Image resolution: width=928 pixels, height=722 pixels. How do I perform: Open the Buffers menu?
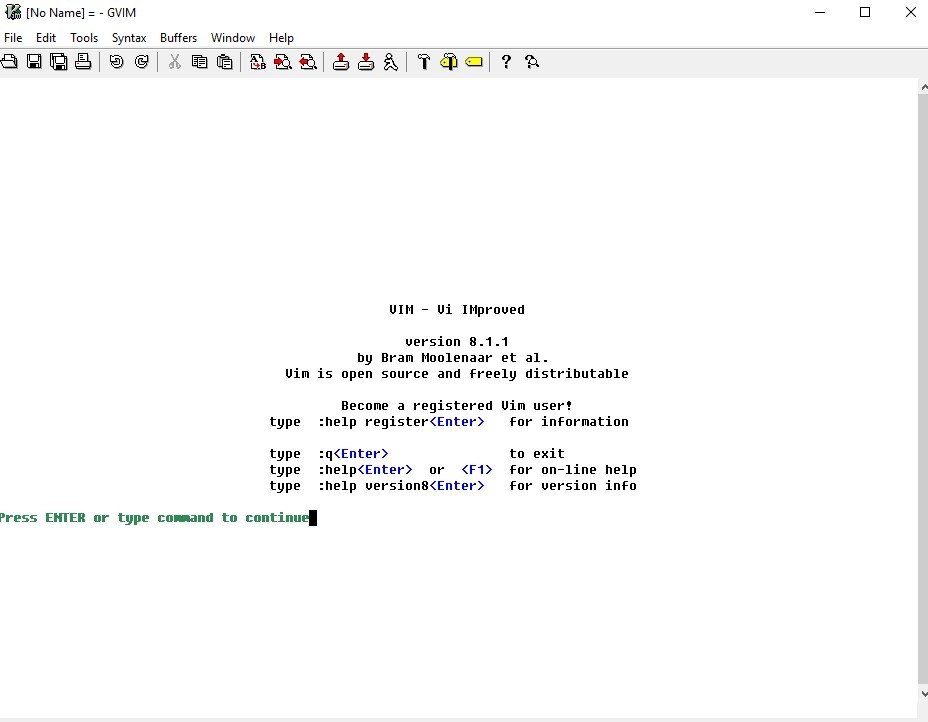[178, 37]
